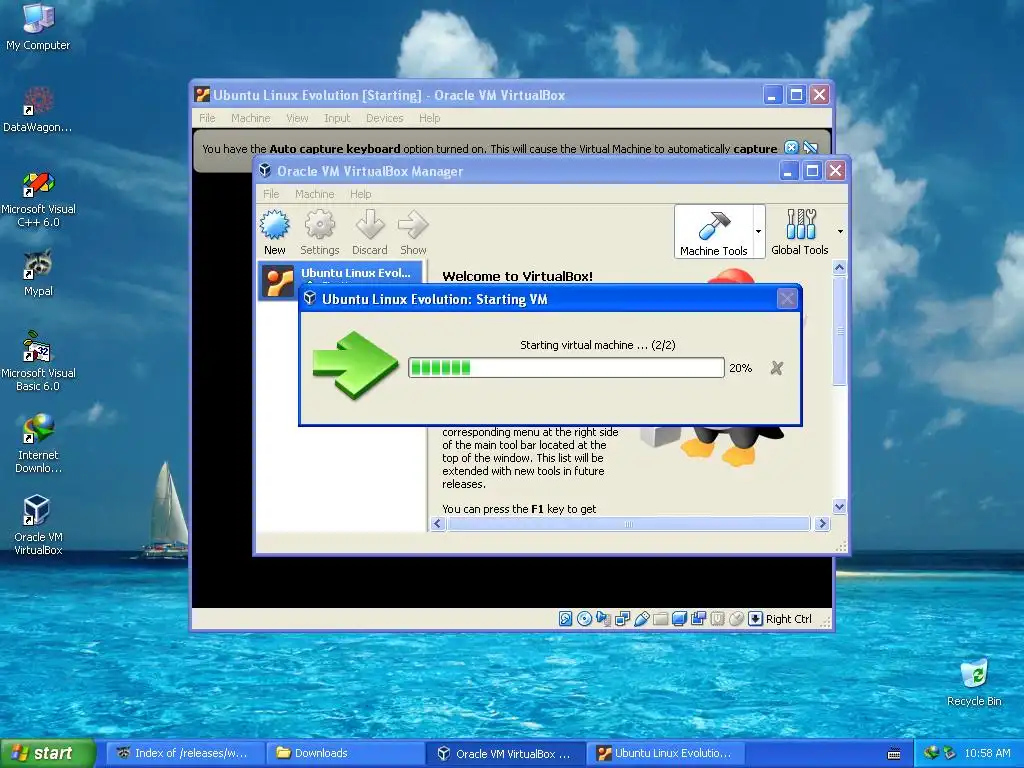Select the Recycle Bin icon
The height and width of the screenshot is (768, 1024).
(974, 683)
